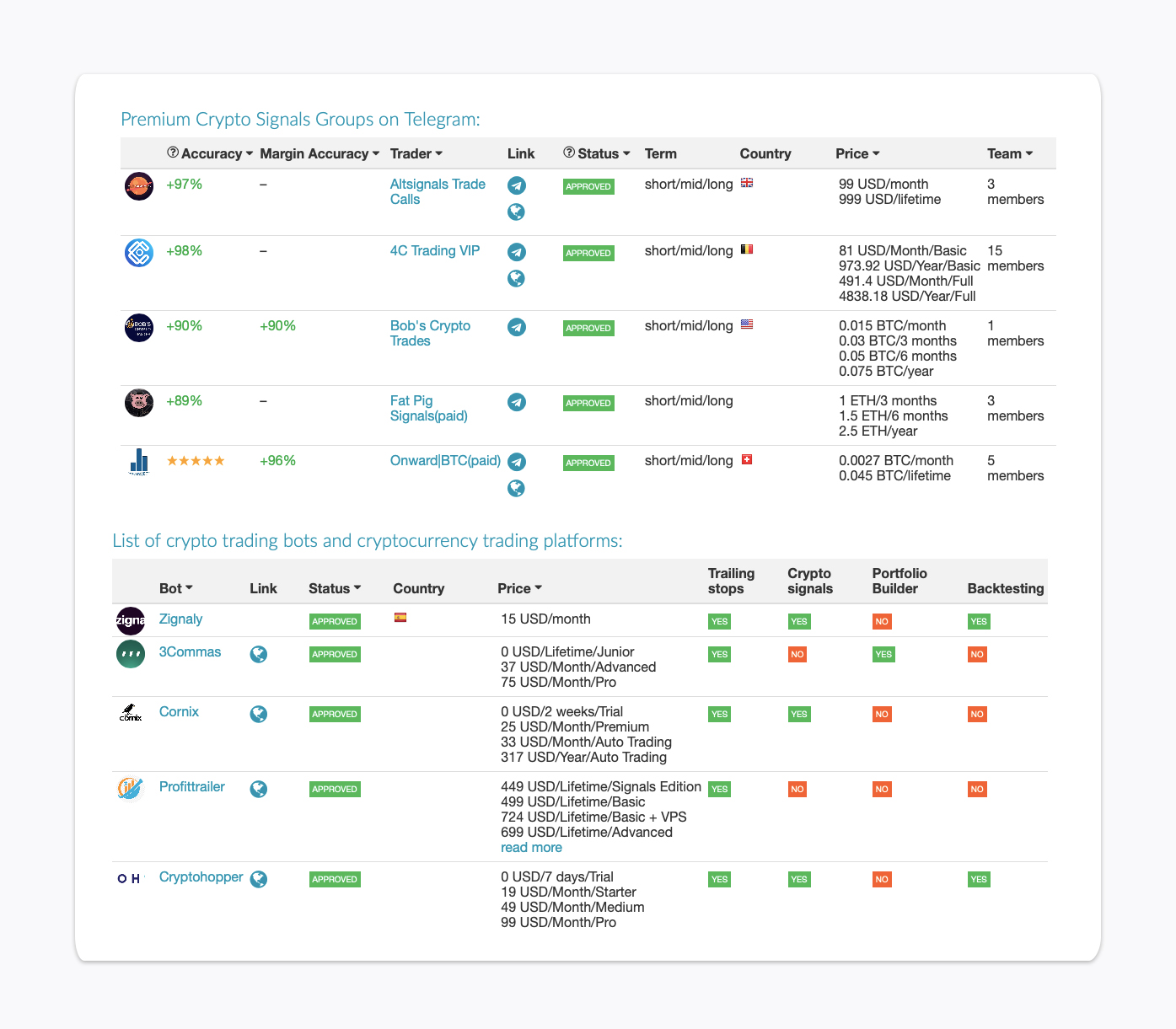1176x1029 pixels.
Task: Sort signals table by Margin Accuracy
Action: [320, 153]
